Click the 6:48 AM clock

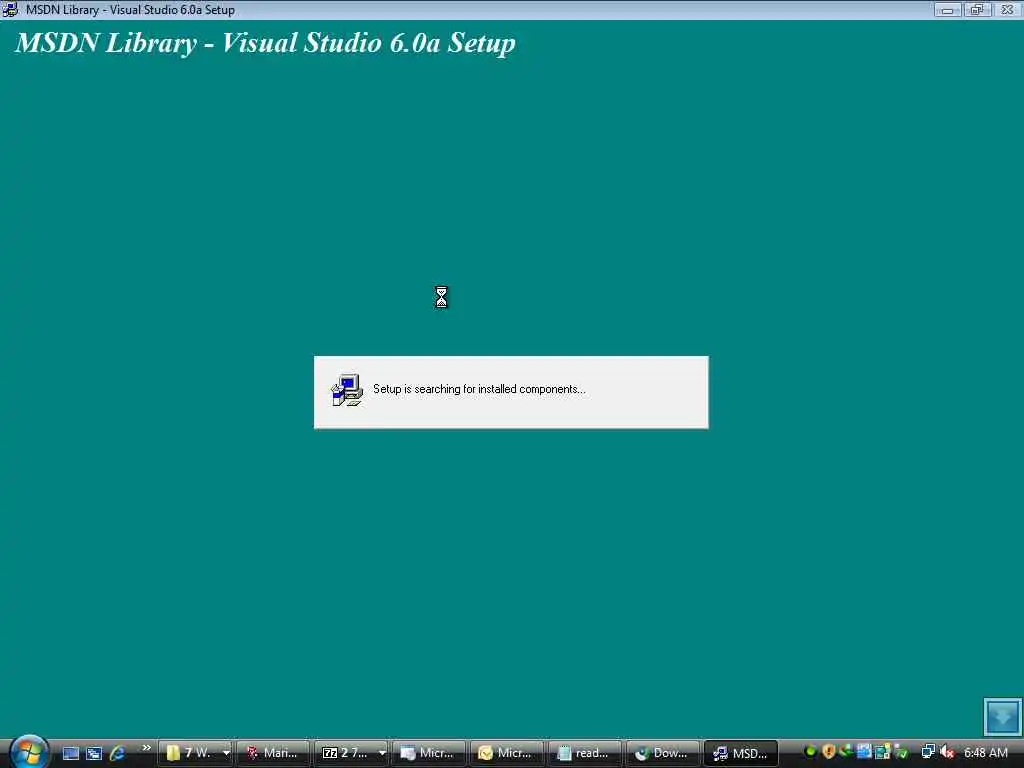point(985,753)
